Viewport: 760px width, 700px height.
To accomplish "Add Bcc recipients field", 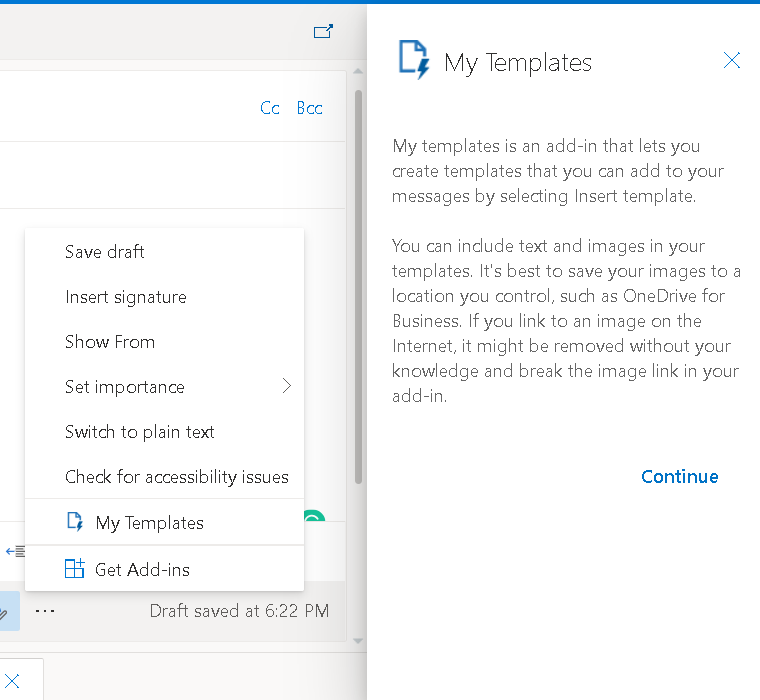I will coord(309,108).
